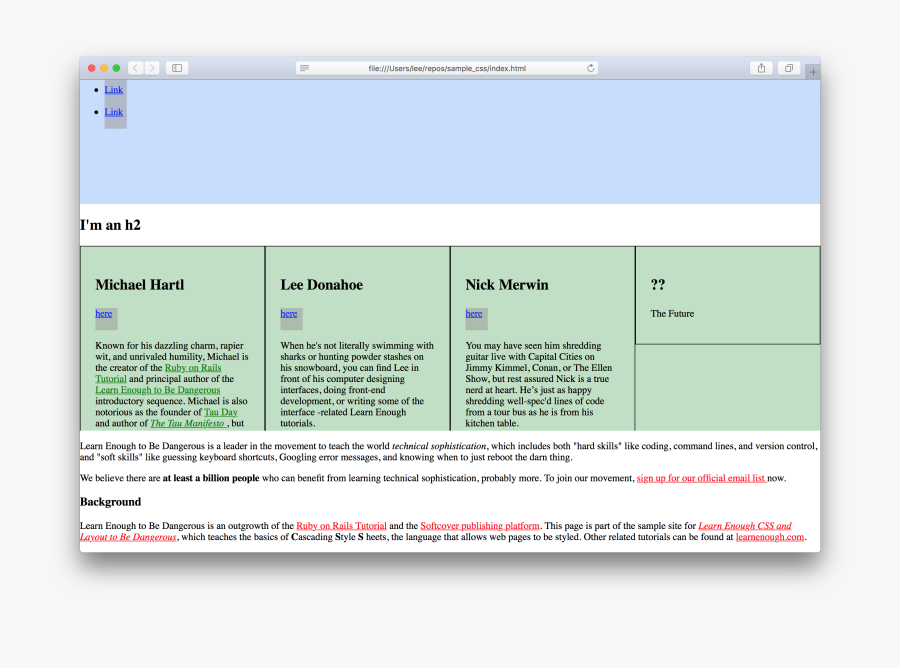Click the green Tau Day link
The image size is (900, 668).
click(221, 412)
